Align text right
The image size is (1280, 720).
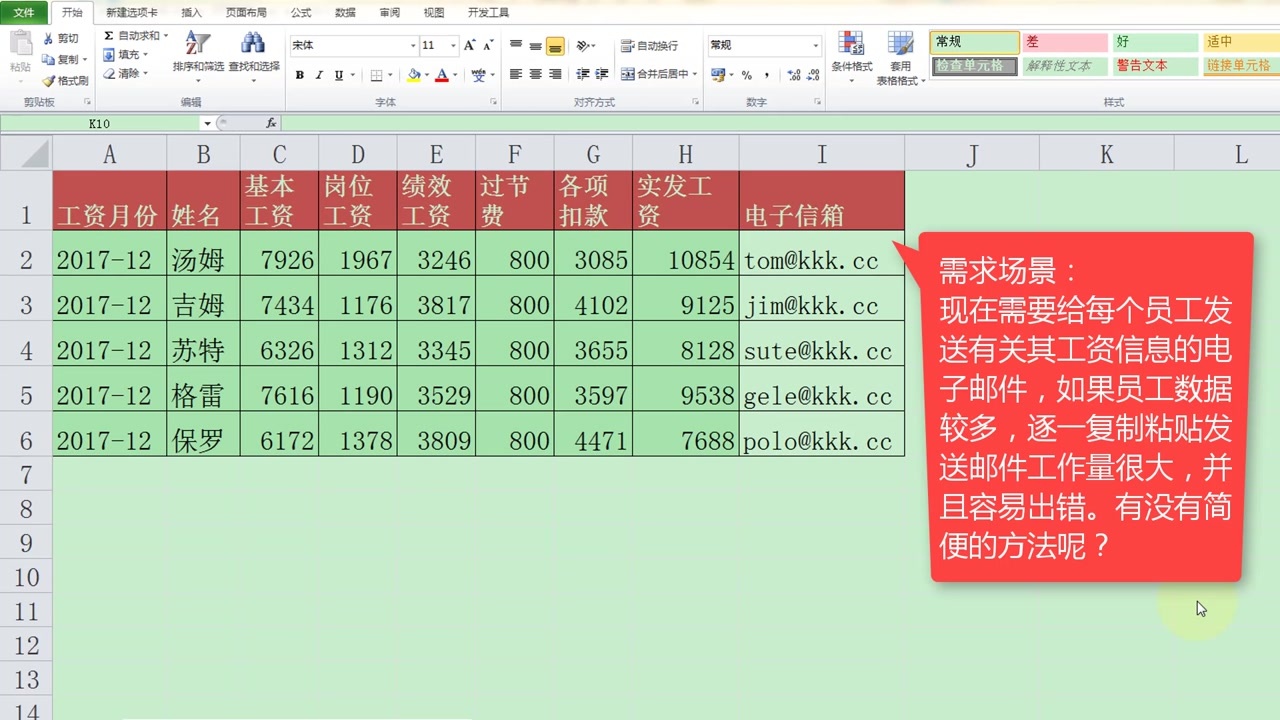click(555, 74)
